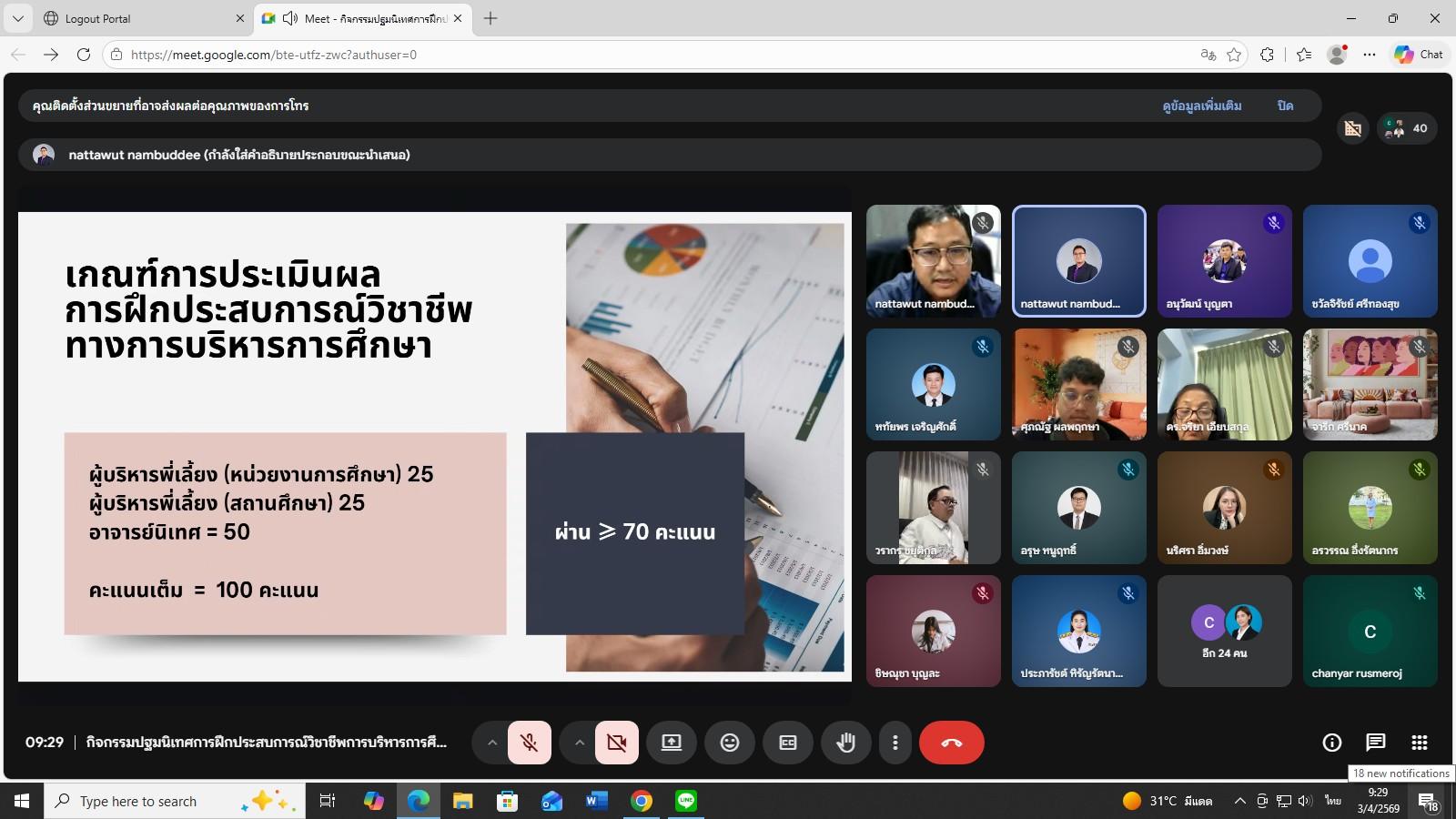Click ปิด to dismiss the banner
This screenshot has width=1456, height=819.
click(1285, 106)
